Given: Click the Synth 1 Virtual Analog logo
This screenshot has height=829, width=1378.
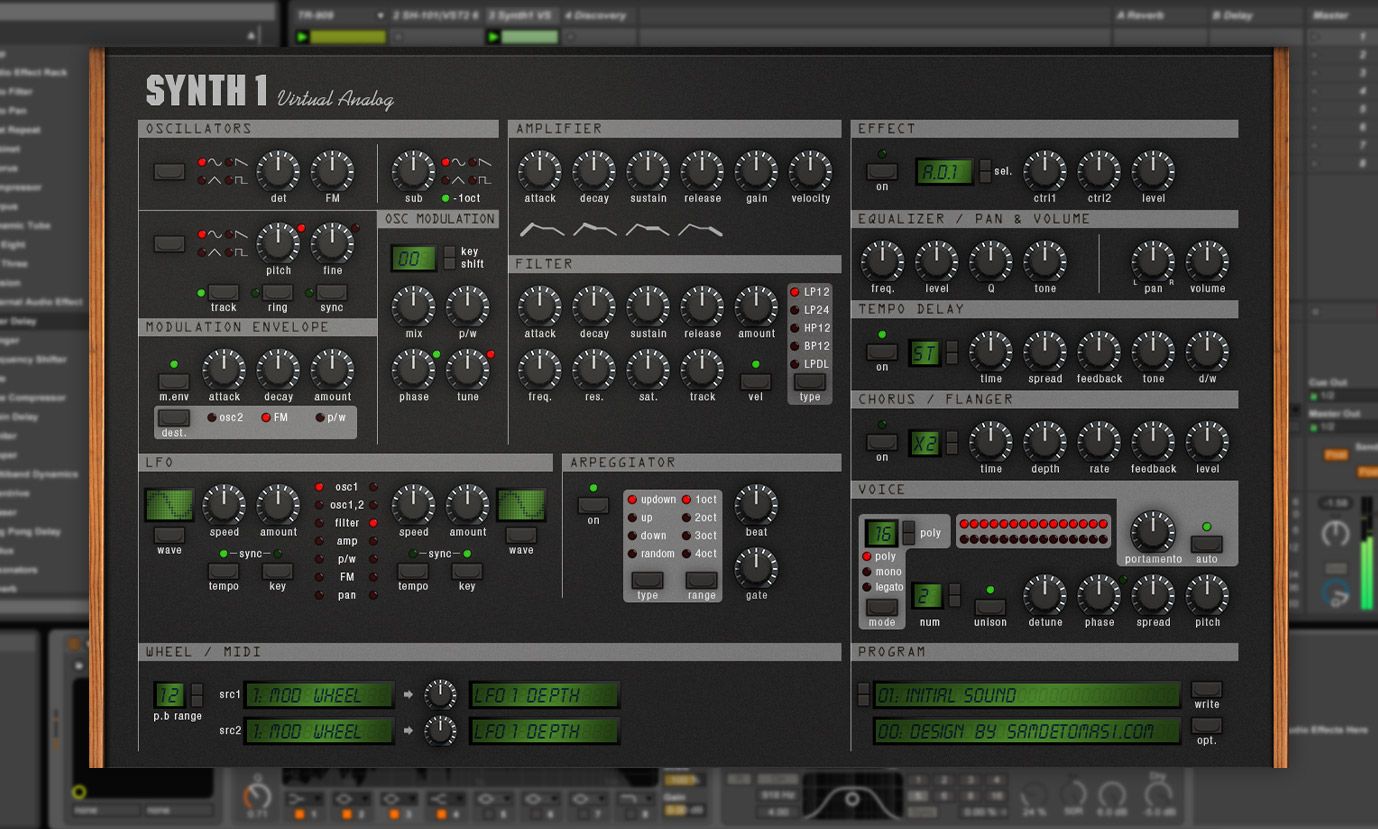Looking at the screenshot, I should (x=270, y=91).
